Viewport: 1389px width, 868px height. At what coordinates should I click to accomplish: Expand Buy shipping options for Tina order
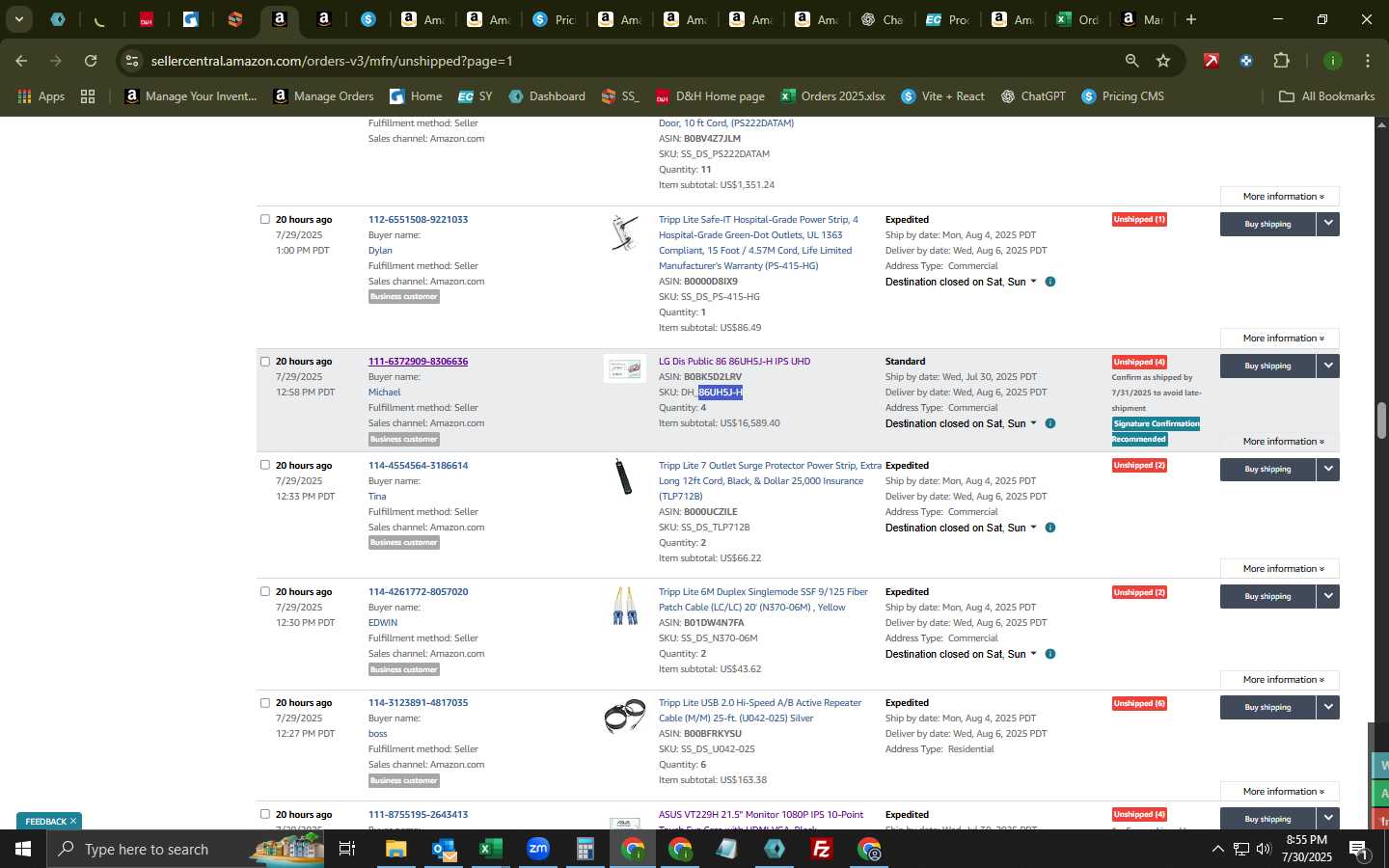tap(1328, 469)
